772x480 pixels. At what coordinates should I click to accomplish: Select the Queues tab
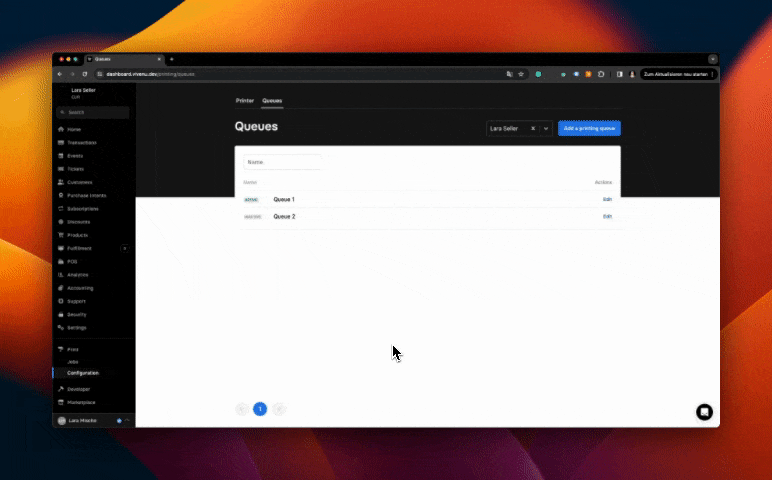pyautogui.click(x=272, y=101)
